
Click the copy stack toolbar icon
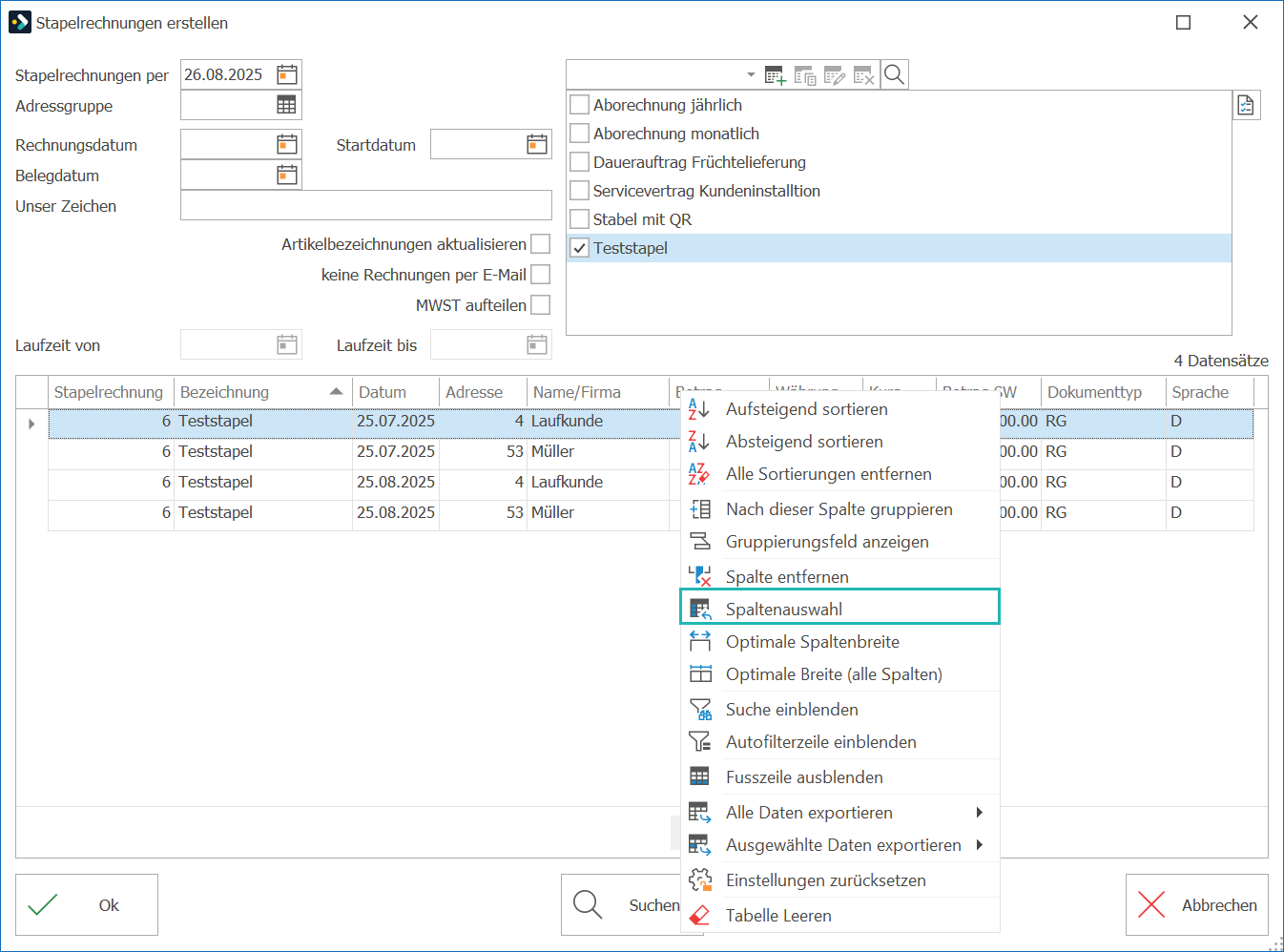point(805,75)
